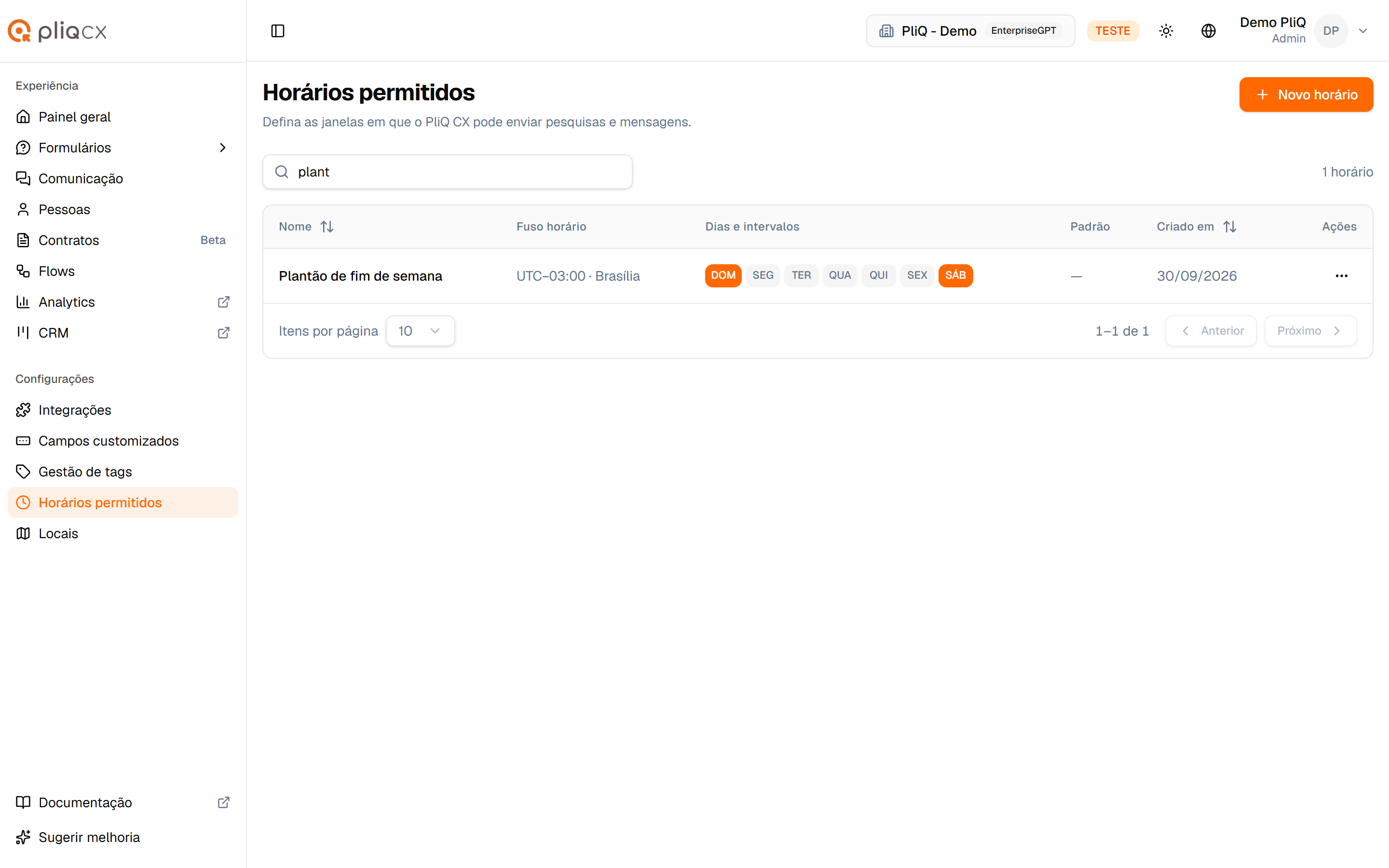The width and height of the screenshot is (1389, 868).
Task: Open Integrações settings
Action: (123, 410)
